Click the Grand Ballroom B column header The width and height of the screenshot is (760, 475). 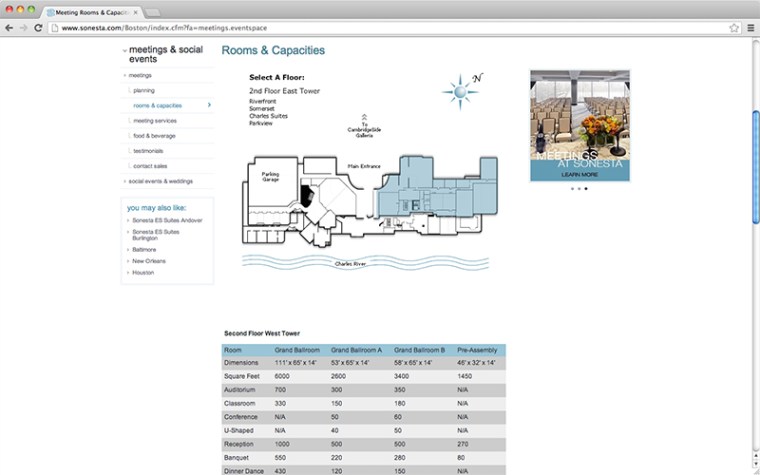coord(419,350)
